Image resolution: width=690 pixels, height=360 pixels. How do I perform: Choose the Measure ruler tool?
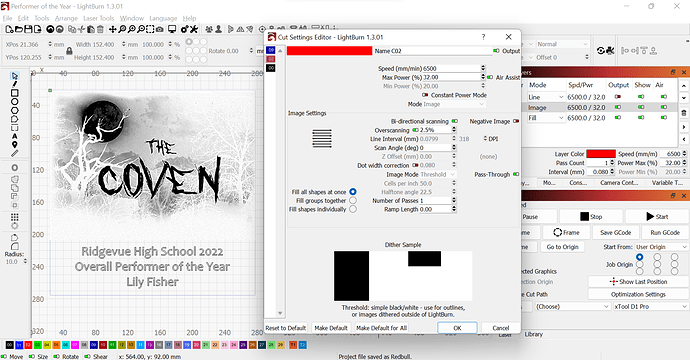click(x=15, y=154)
